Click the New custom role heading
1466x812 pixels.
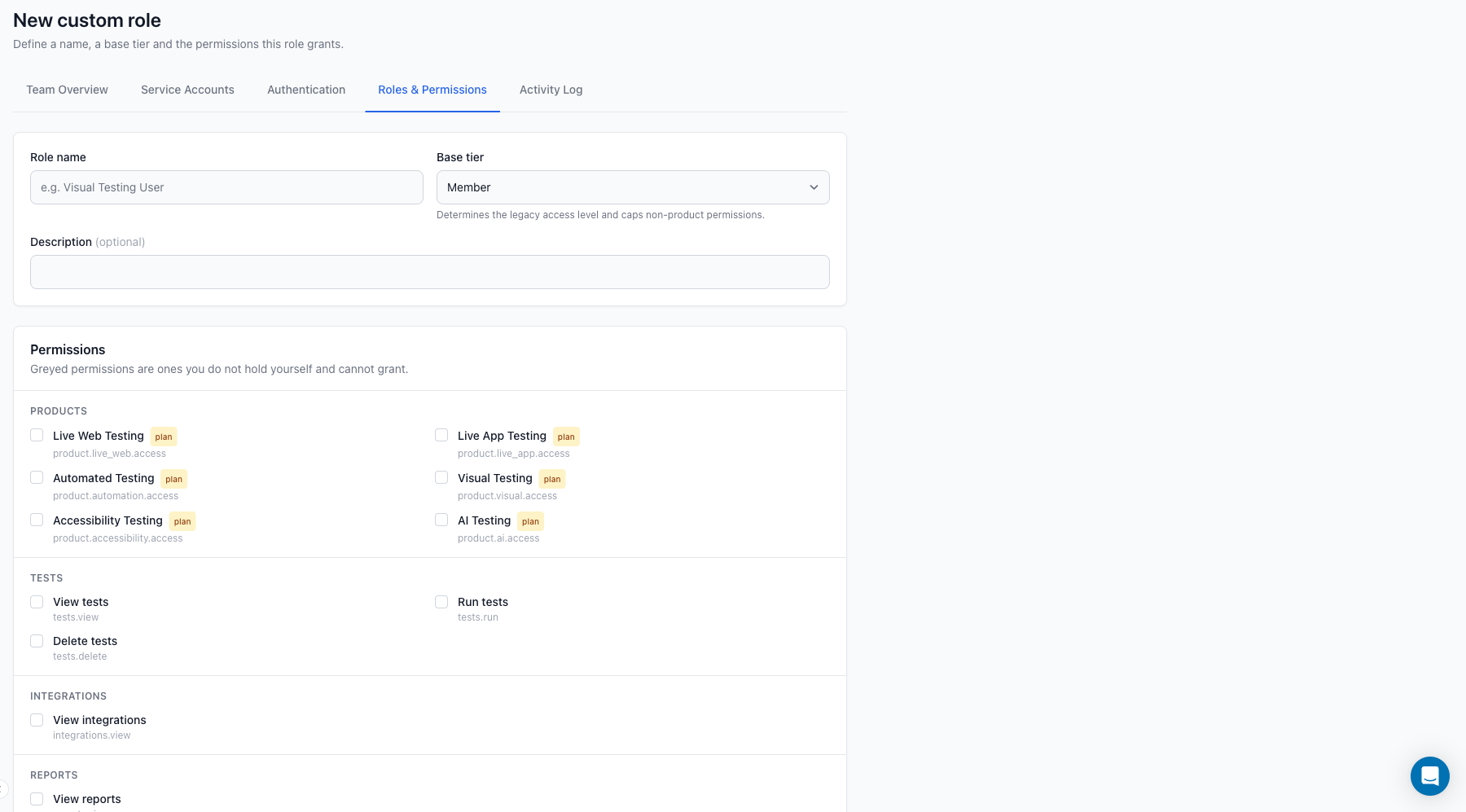tap(87, 20)
